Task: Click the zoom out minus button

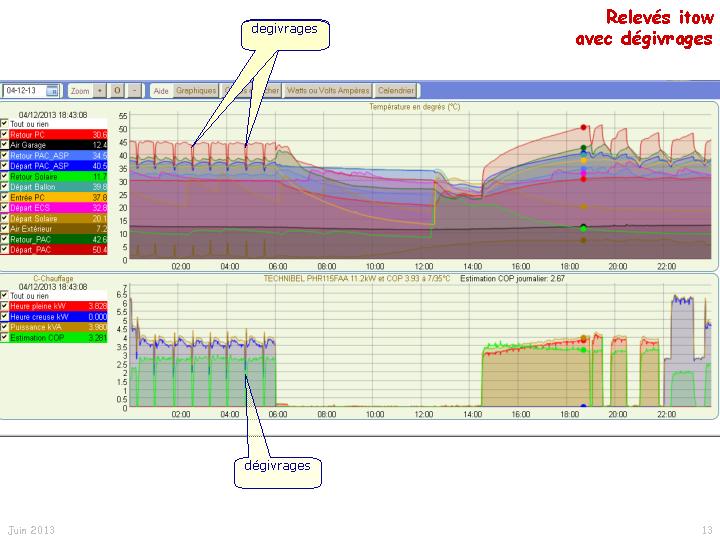Action: [x=135, y=91]
